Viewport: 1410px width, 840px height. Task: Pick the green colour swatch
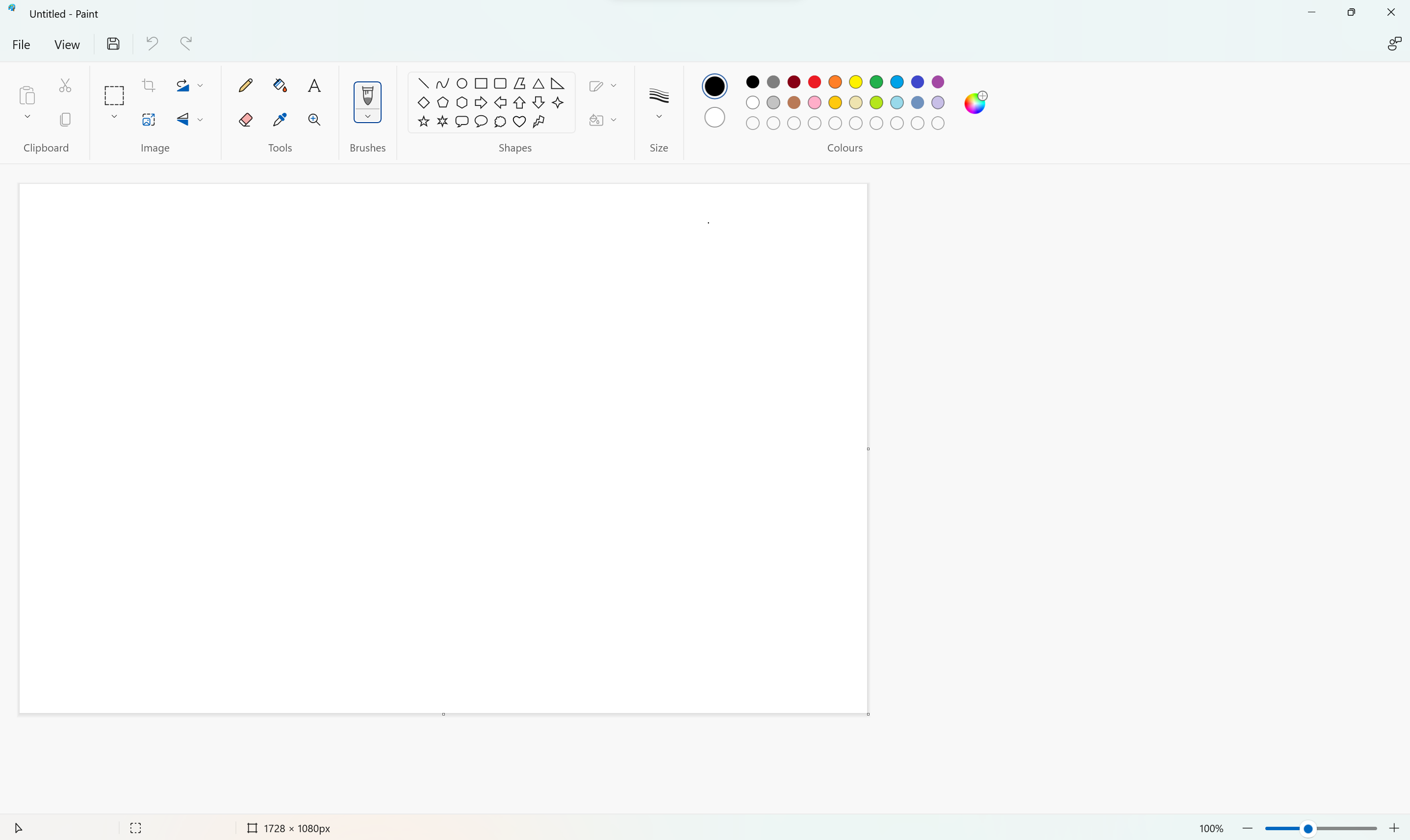(x=876, y=82)
